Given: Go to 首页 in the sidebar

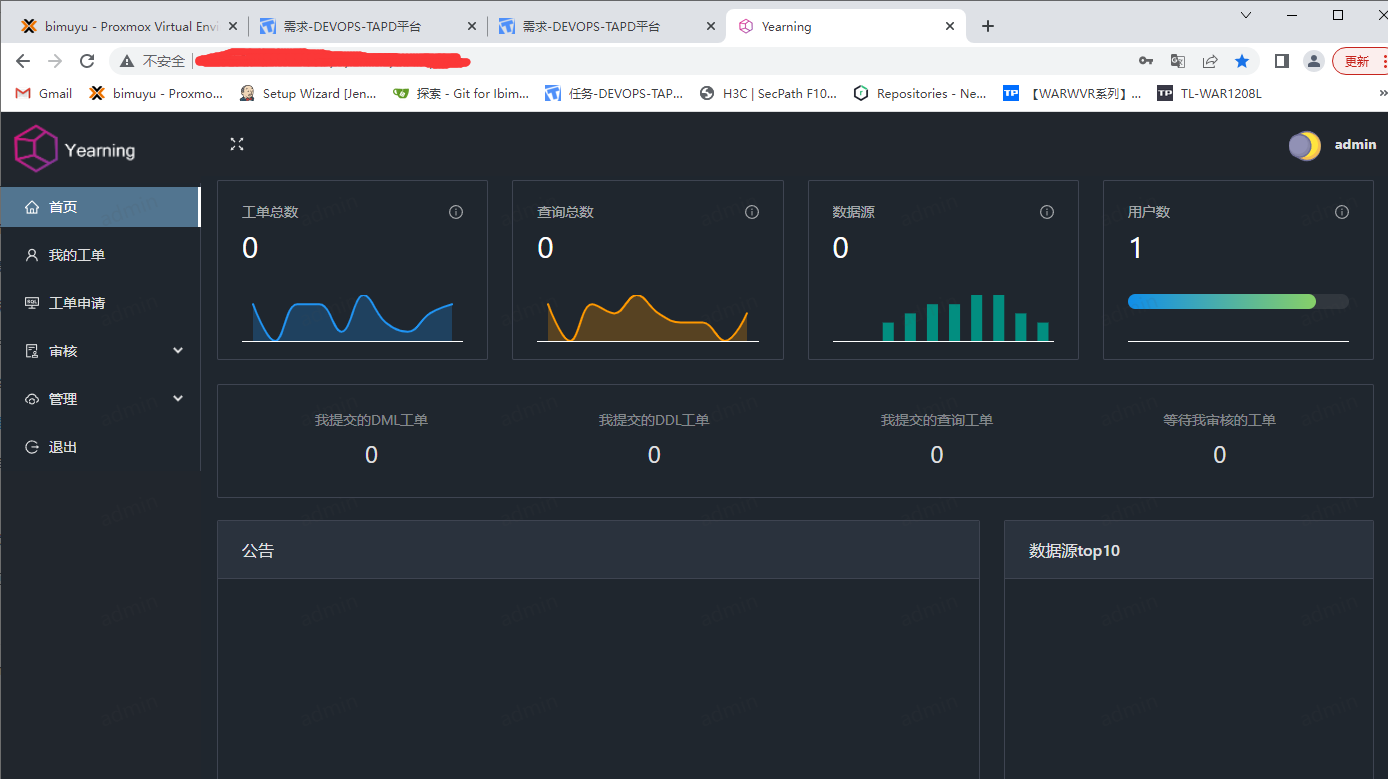Looking at the screenshot, I should point(100,207).
